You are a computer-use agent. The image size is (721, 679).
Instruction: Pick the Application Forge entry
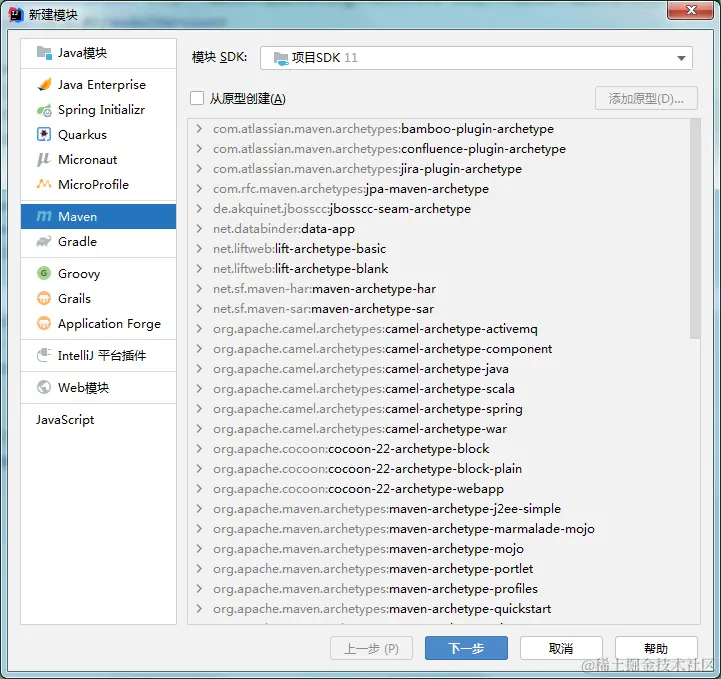(98, 323)
